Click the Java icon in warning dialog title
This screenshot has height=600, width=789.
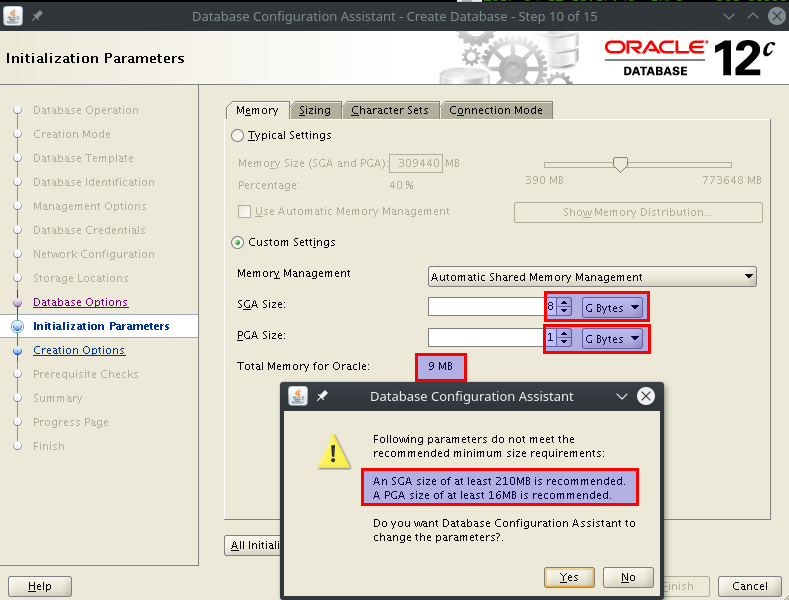coord(298,396)
